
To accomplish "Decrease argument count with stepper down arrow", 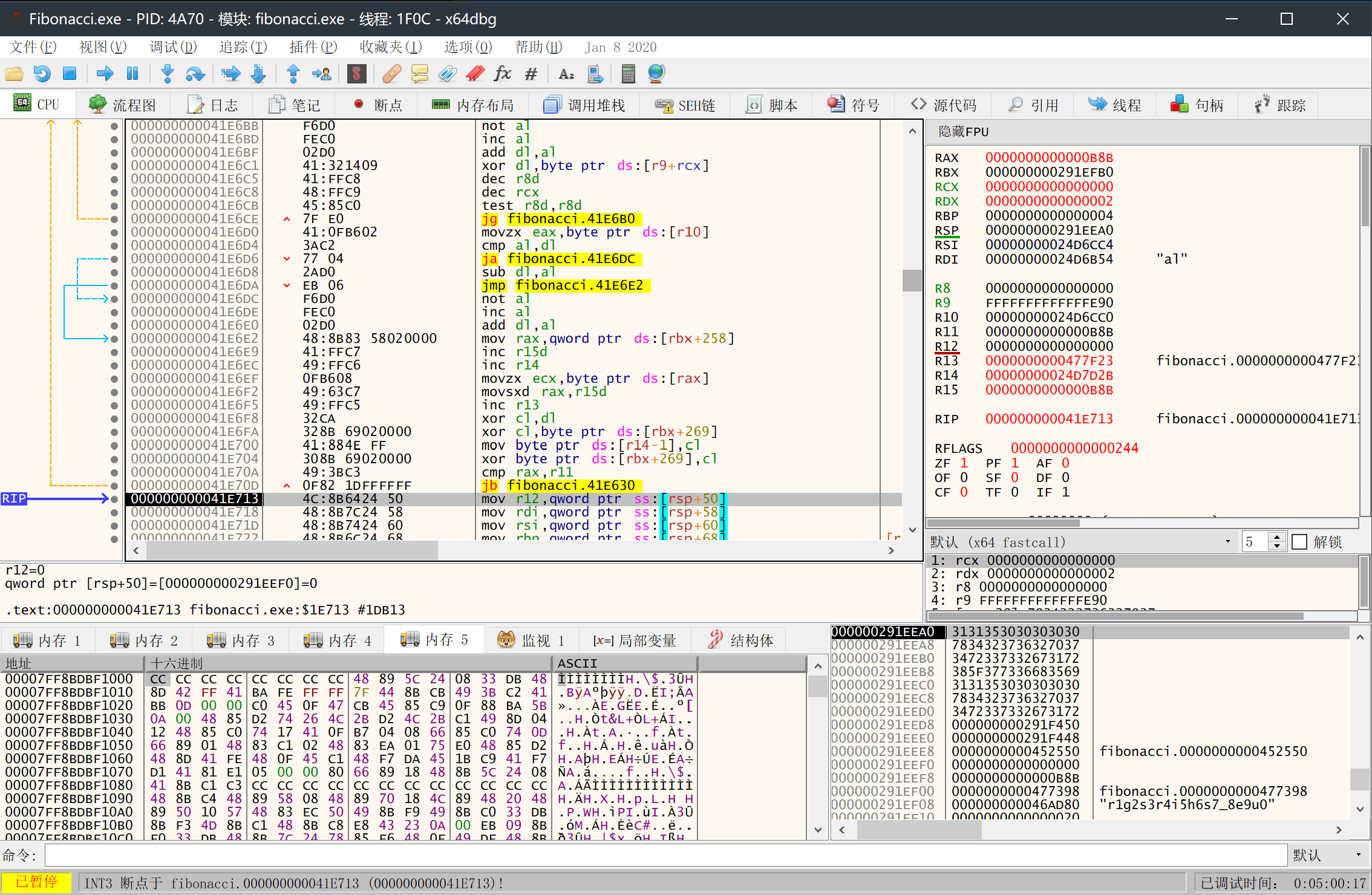I will (1277, 546).
